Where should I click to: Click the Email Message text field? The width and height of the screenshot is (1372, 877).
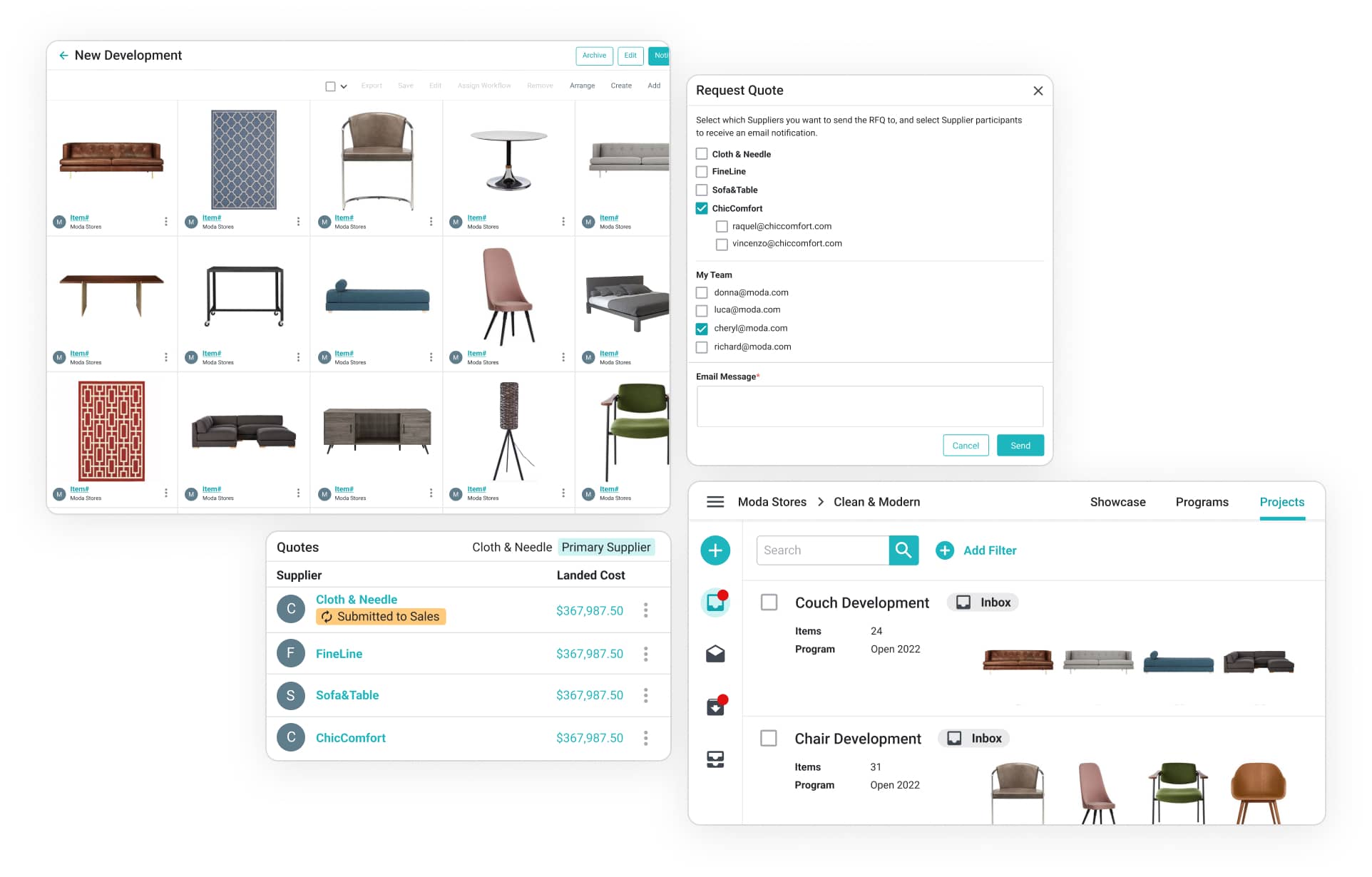pyautogui.click(x=869, y=406)
